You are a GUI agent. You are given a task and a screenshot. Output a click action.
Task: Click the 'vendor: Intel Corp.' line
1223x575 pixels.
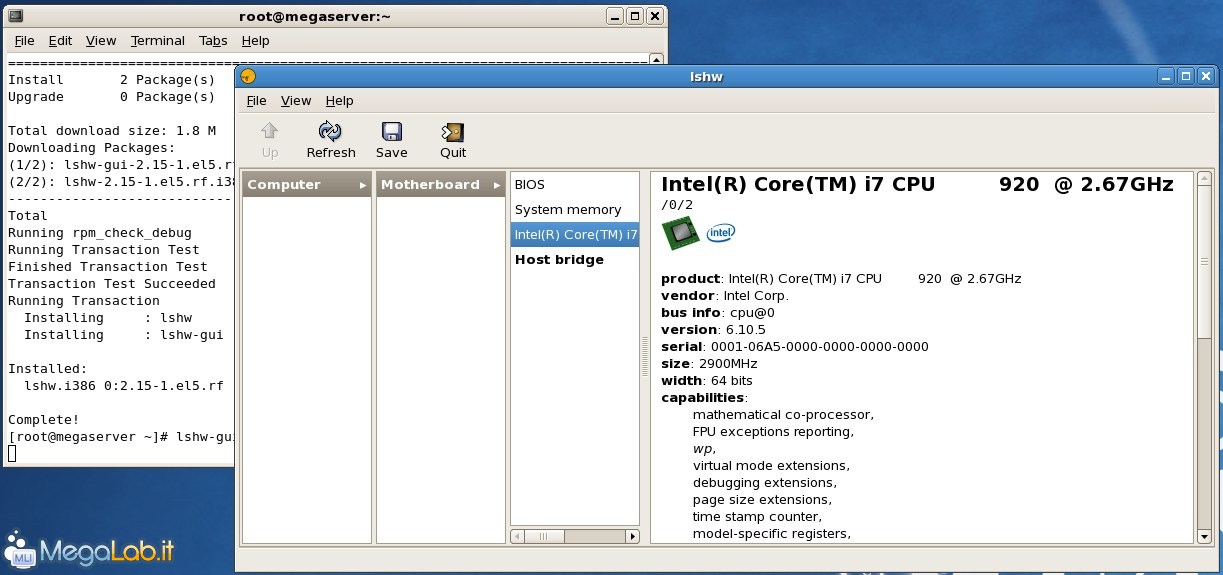725,296
